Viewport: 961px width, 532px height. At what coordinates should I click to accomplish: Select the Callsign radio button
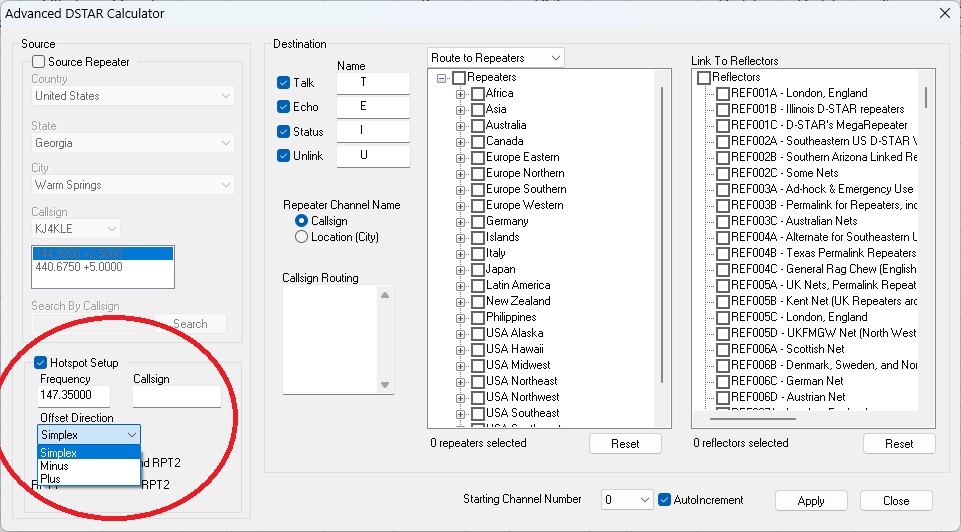click(301, 221)
